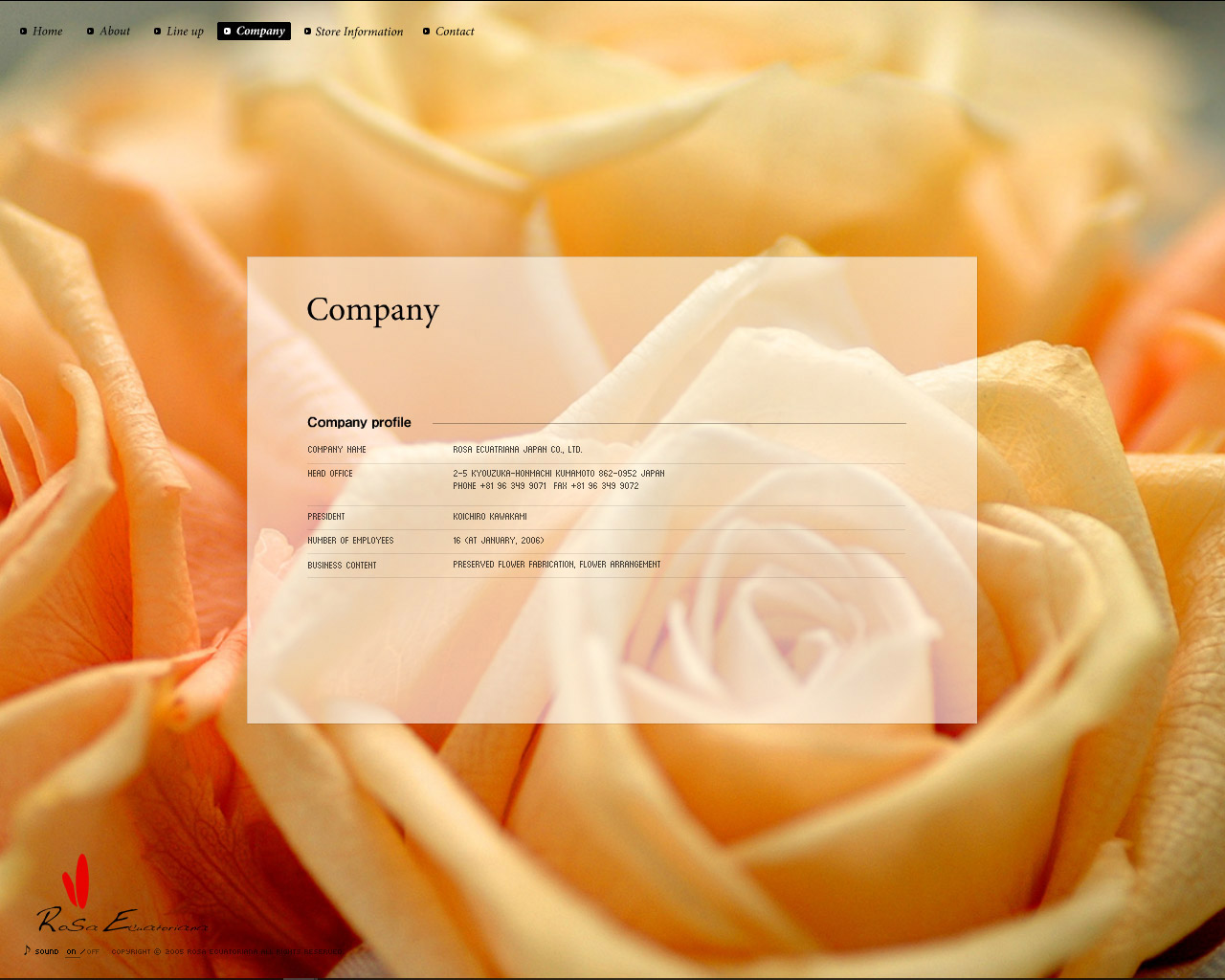Click the COMPANY NAME row label

point(337,450)
